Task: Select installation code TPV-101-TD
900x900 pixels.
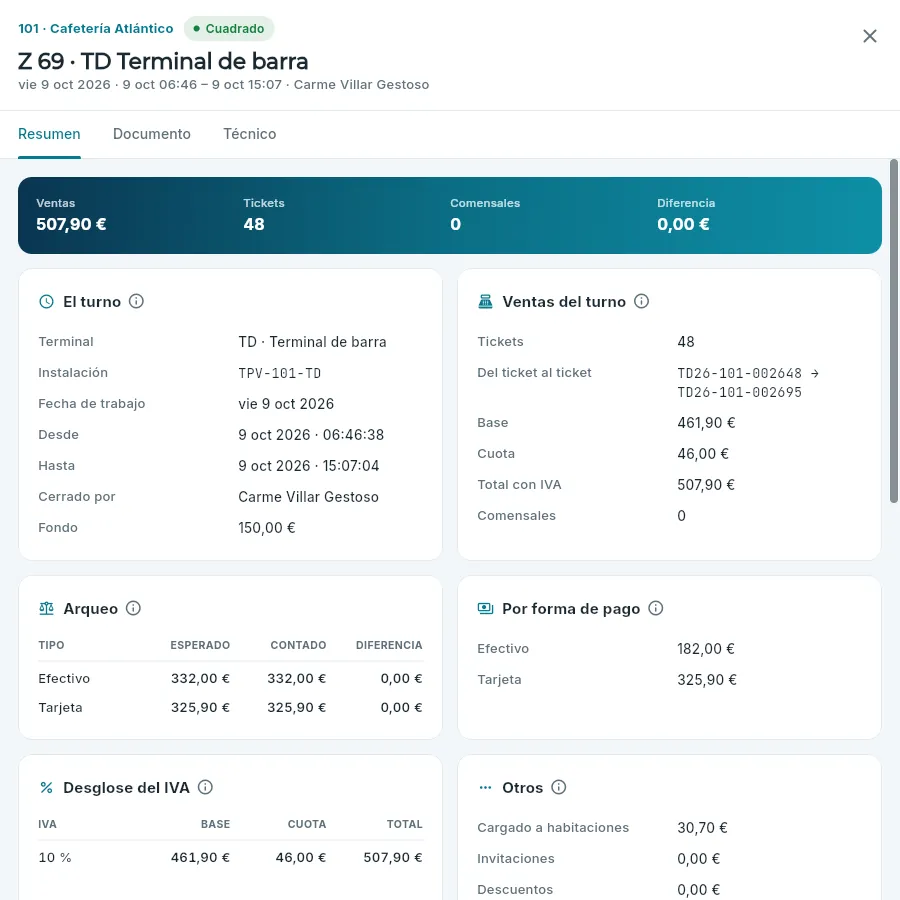Action: (x=280, y=373)
